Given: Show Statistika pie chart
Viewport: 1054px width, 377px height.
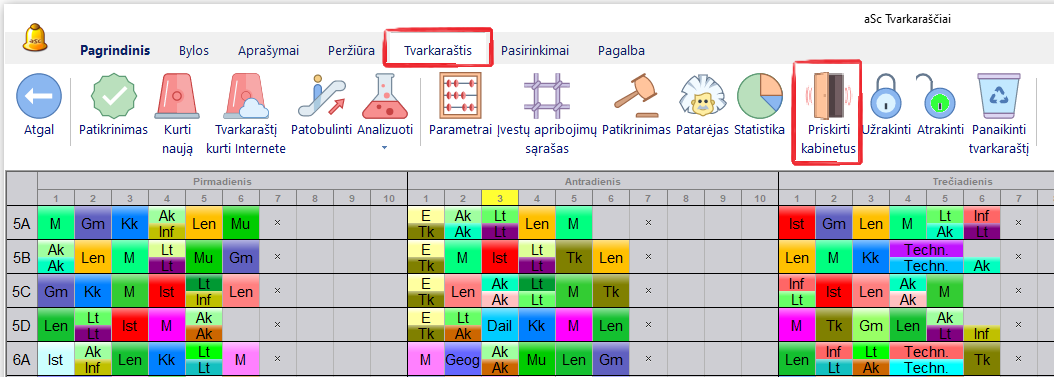Looking at the screenshot, I should 759,96.
